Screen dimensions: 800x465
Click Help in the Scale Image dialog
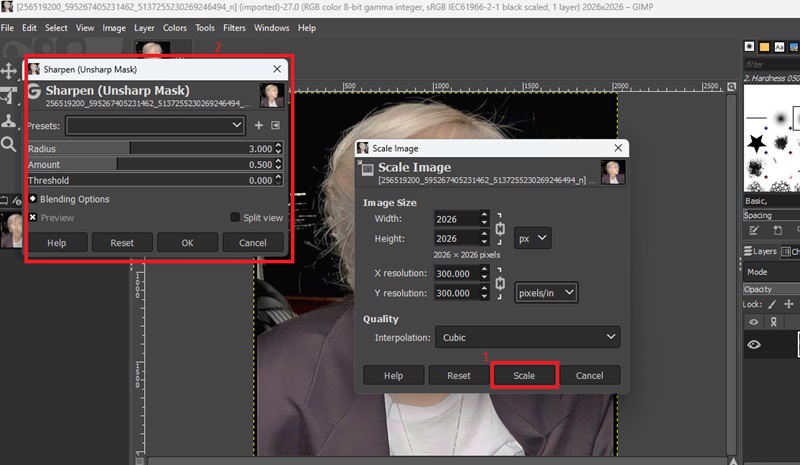pos(393,376)
